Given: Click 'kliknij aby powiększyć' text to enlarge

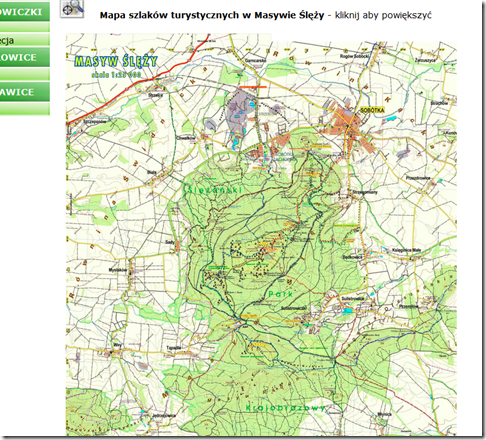Looking at the screenshot, I should (383, 15).
